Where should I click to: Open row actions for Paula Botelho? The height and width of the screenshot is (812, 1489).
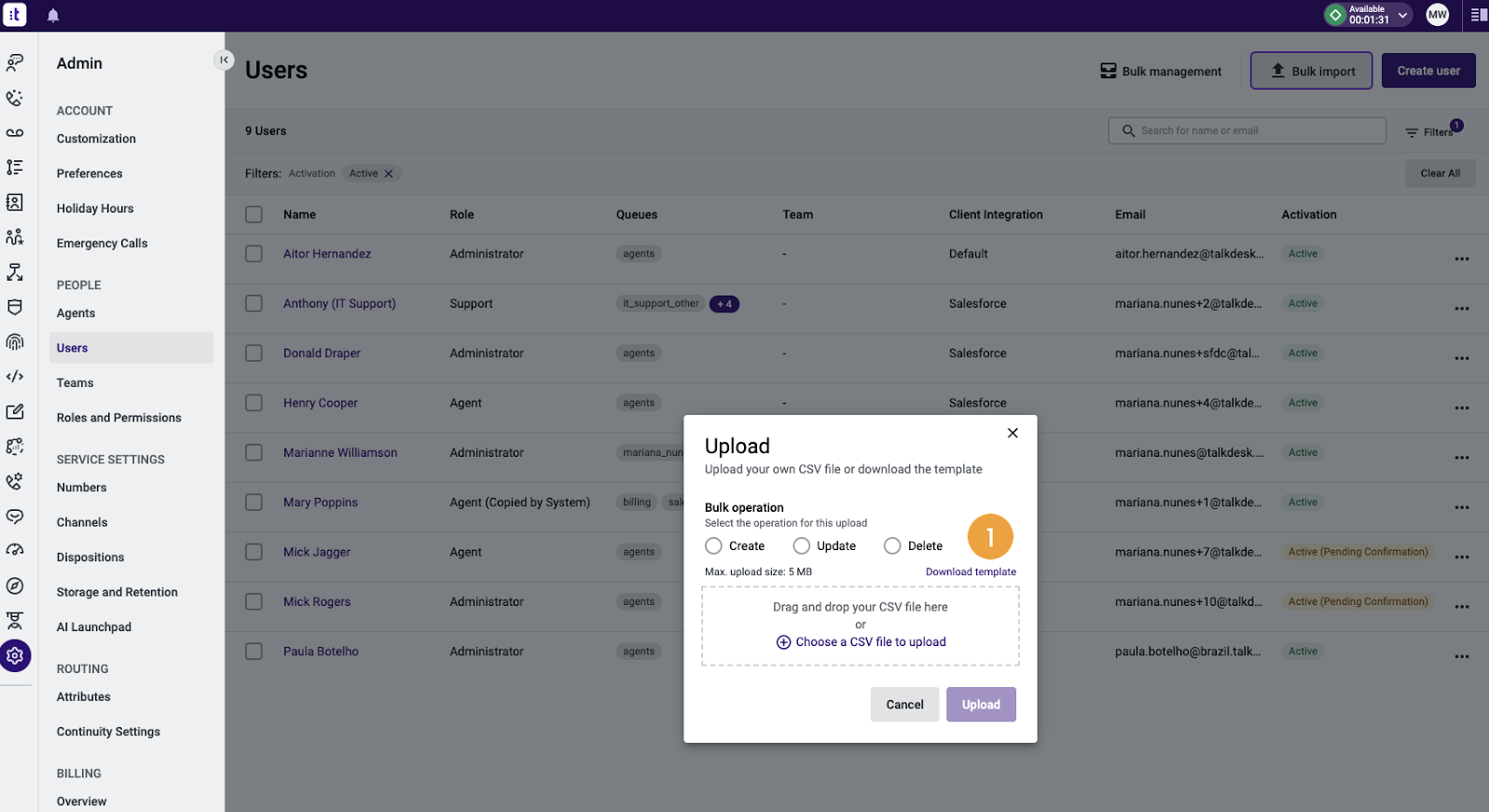[1461, 656]
